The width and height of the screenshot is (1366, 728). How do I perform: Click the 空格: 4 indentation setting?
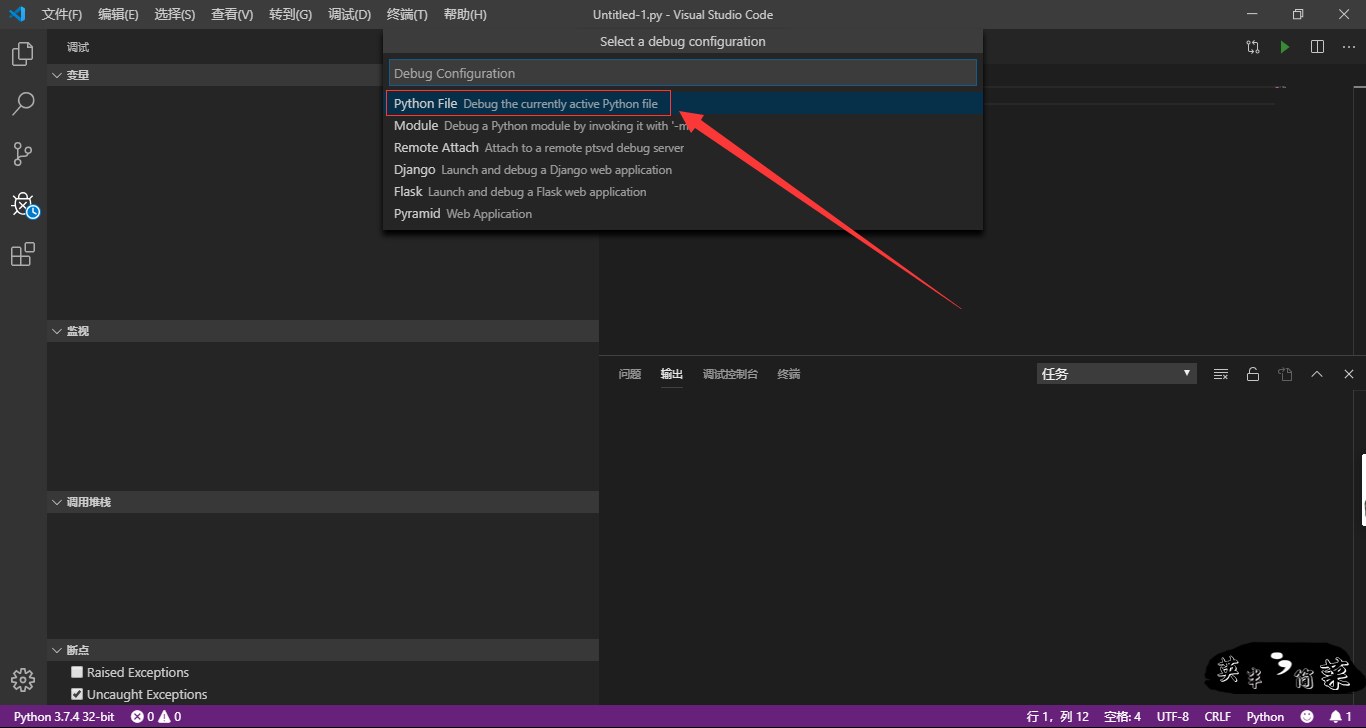pos(1122,717)
